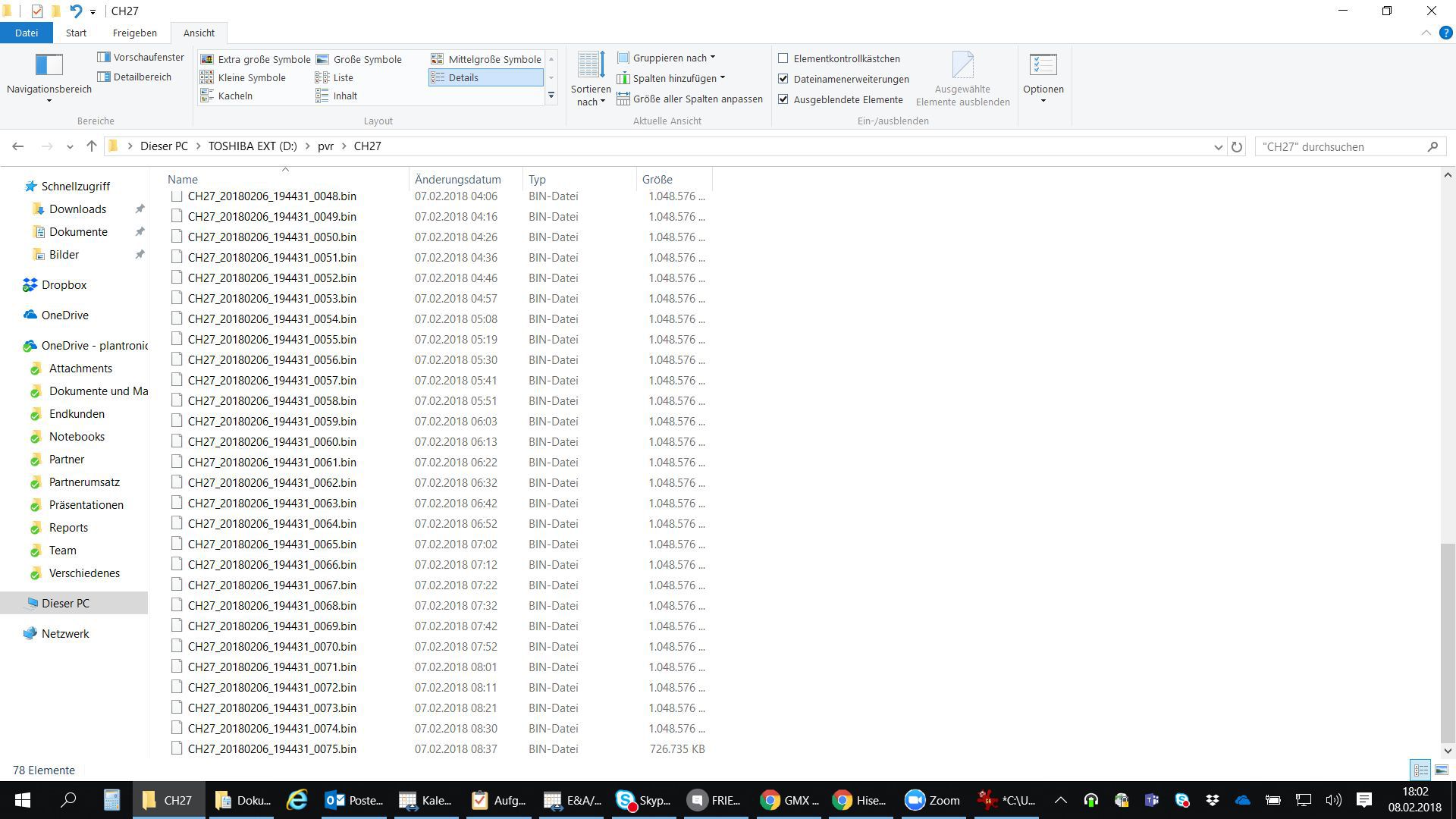Image resolution: width=1456 pixels, height=819 pixels.
Task: Switch to the Freigeben ribbon tab
Action: (134, 33)
